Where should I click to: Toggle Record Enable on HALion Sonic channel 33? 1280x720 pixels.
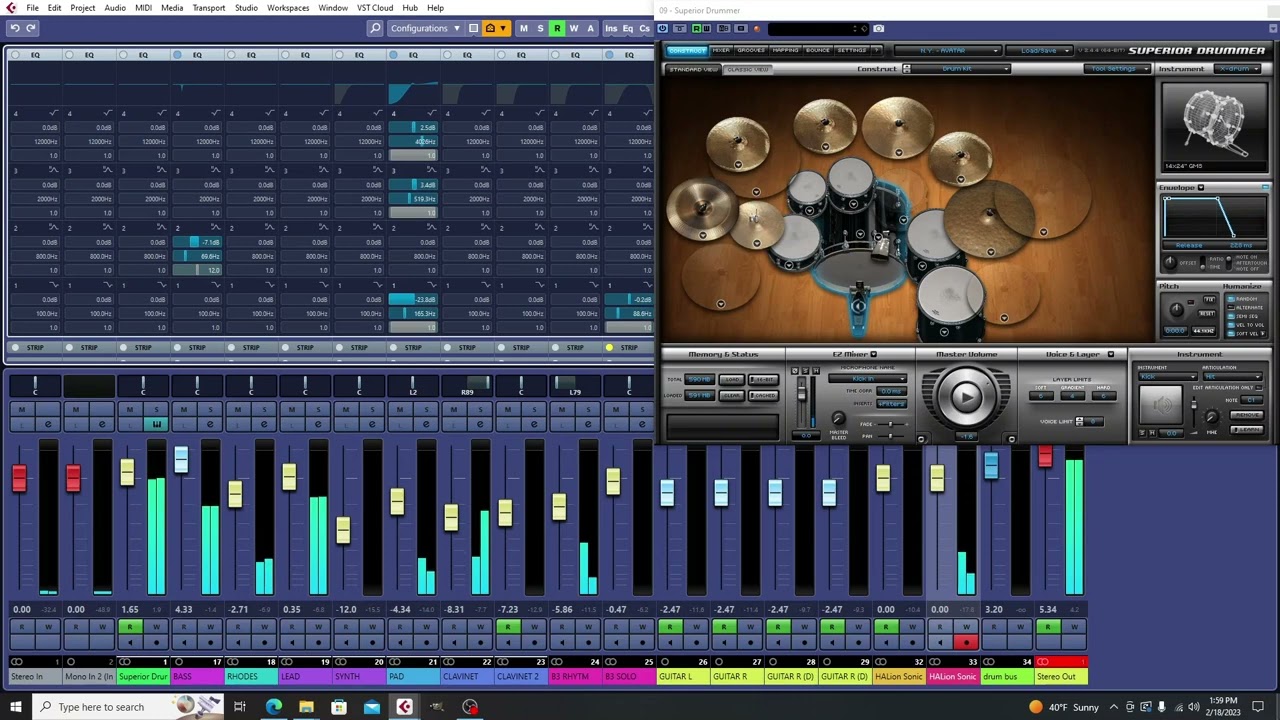click(x=966, y=643)
